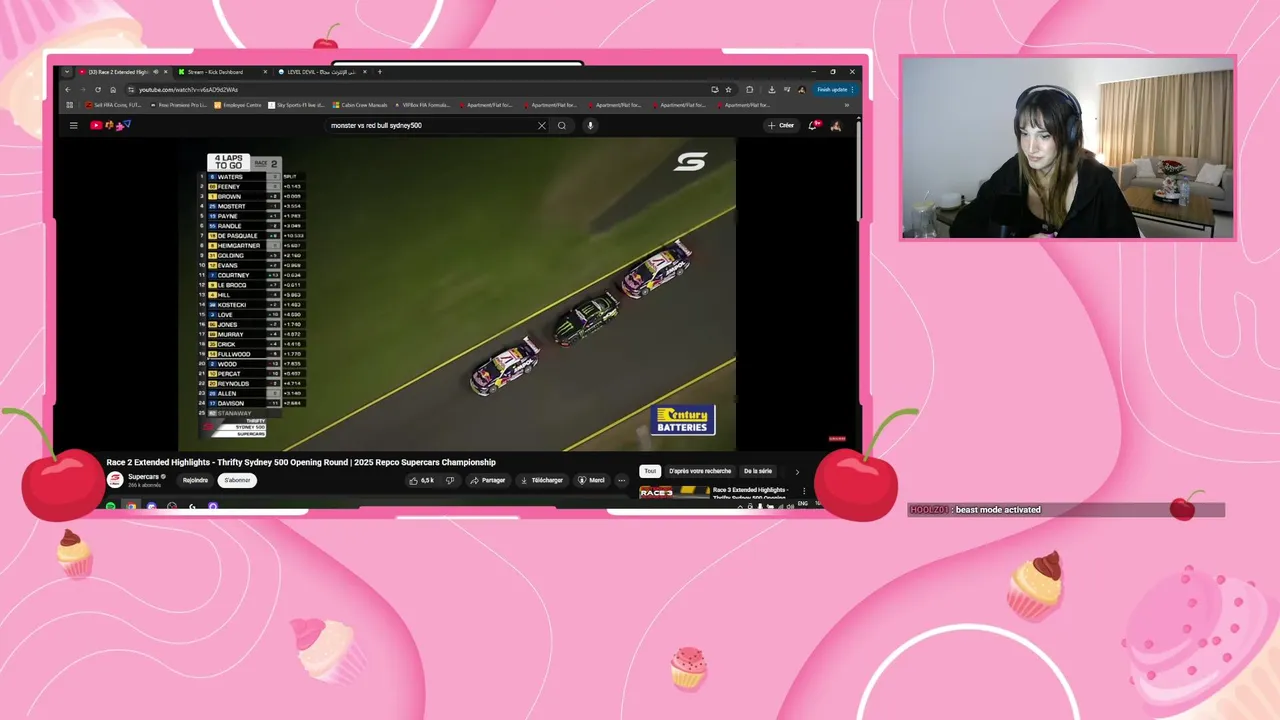1280x720 pixels.
Task: Open VIPBox FIA Formula bookmark
Action: point(424,105)
